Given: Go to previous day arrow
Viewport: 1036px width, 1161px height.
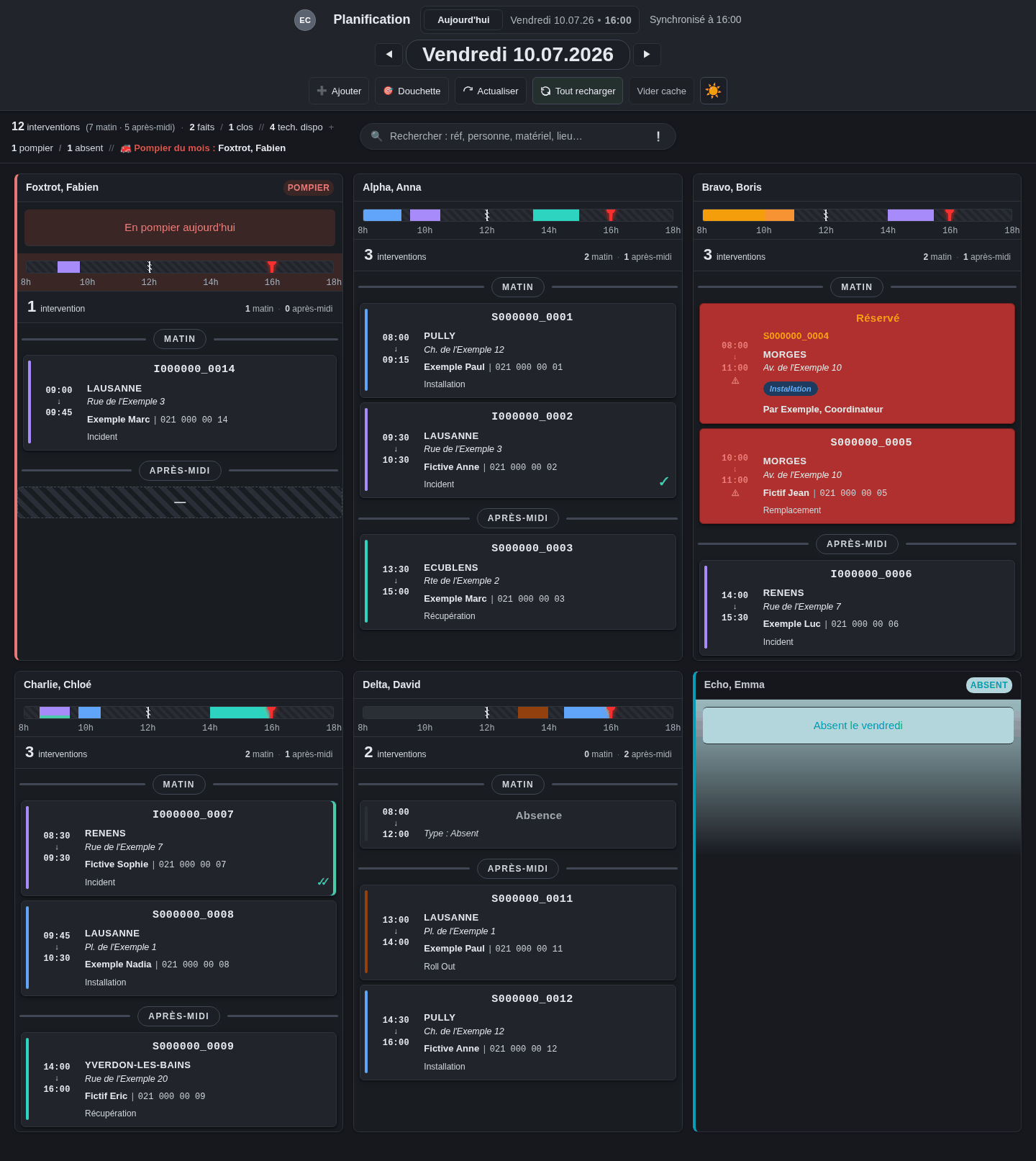Looking at the screenshot, I should click(388, 54).
